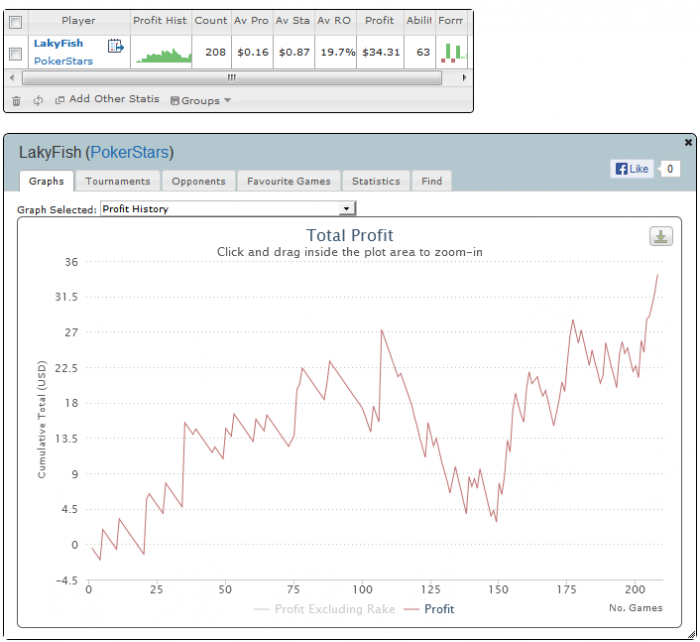Tick the header select-all checkbox
This screenshot has width=700, height=642.
click(x=16, y=22)
